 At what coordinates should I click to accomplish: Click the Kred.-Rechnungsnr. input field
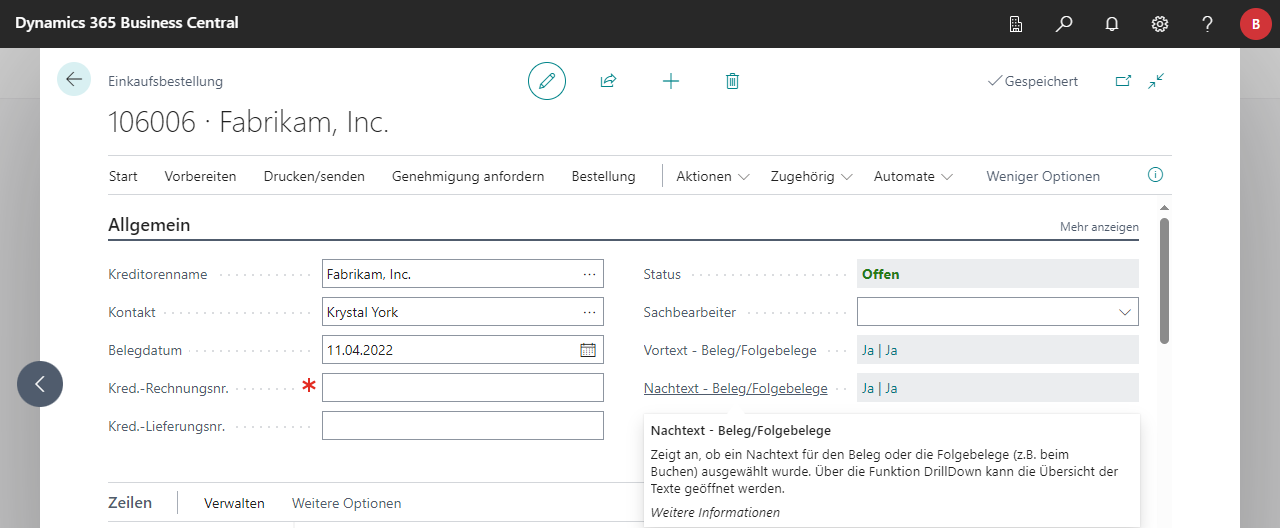tap(463, 388)
